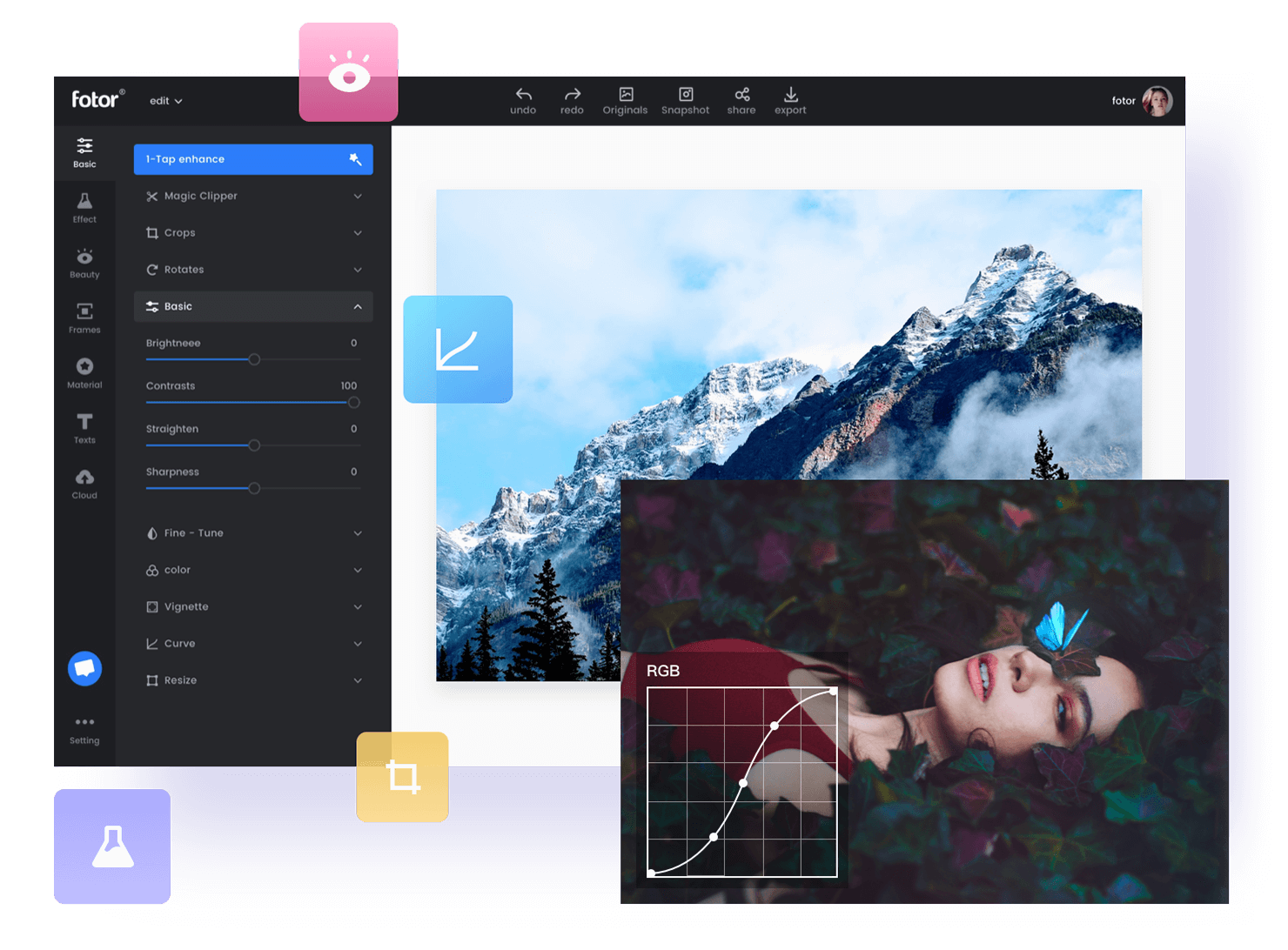Expand the color section chevron
The image size is (1288, 950).
(358, 570)
